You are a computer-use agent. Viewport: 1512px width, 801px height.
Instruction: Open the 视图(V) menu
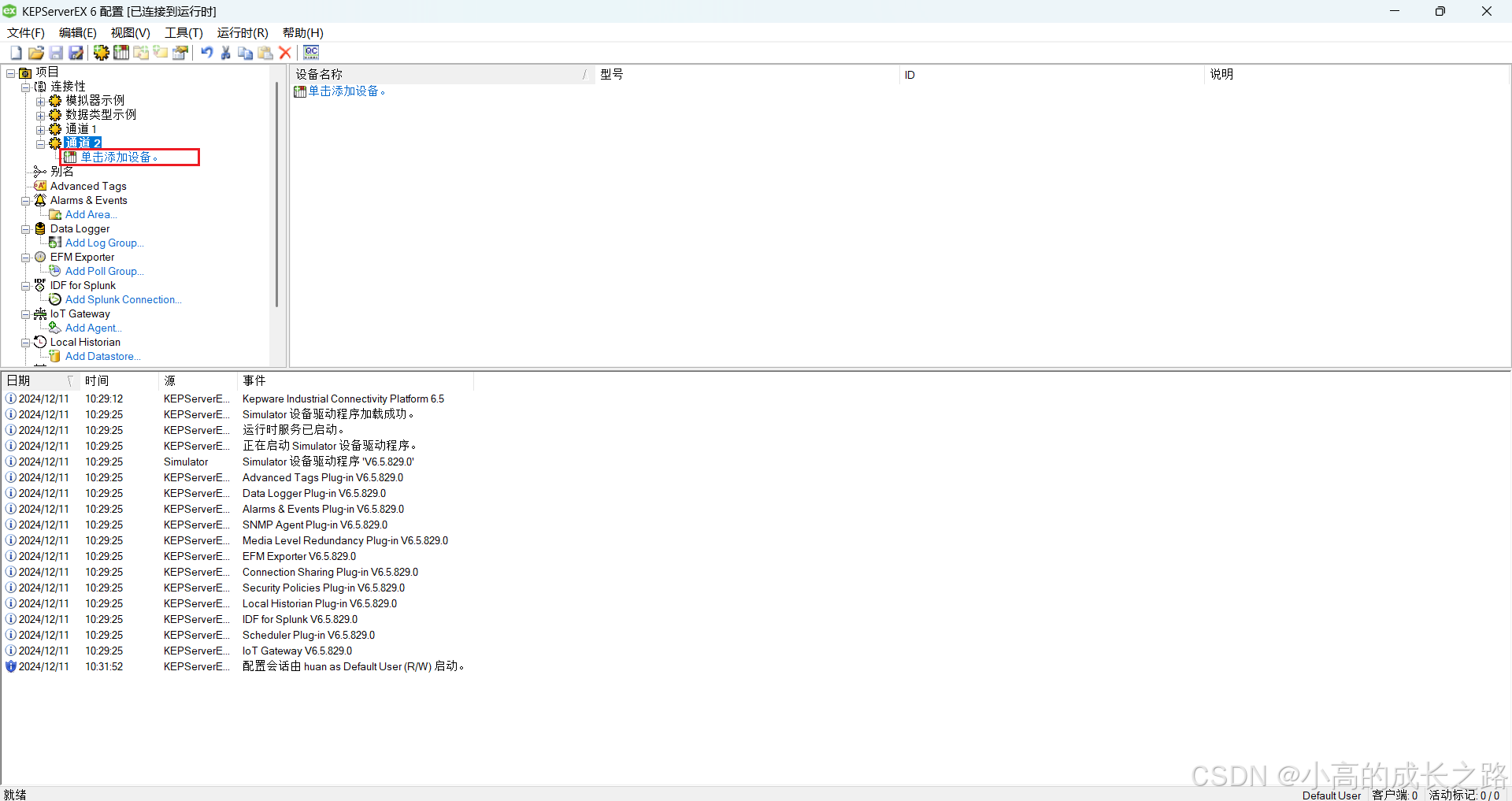(x=131, y=33)
